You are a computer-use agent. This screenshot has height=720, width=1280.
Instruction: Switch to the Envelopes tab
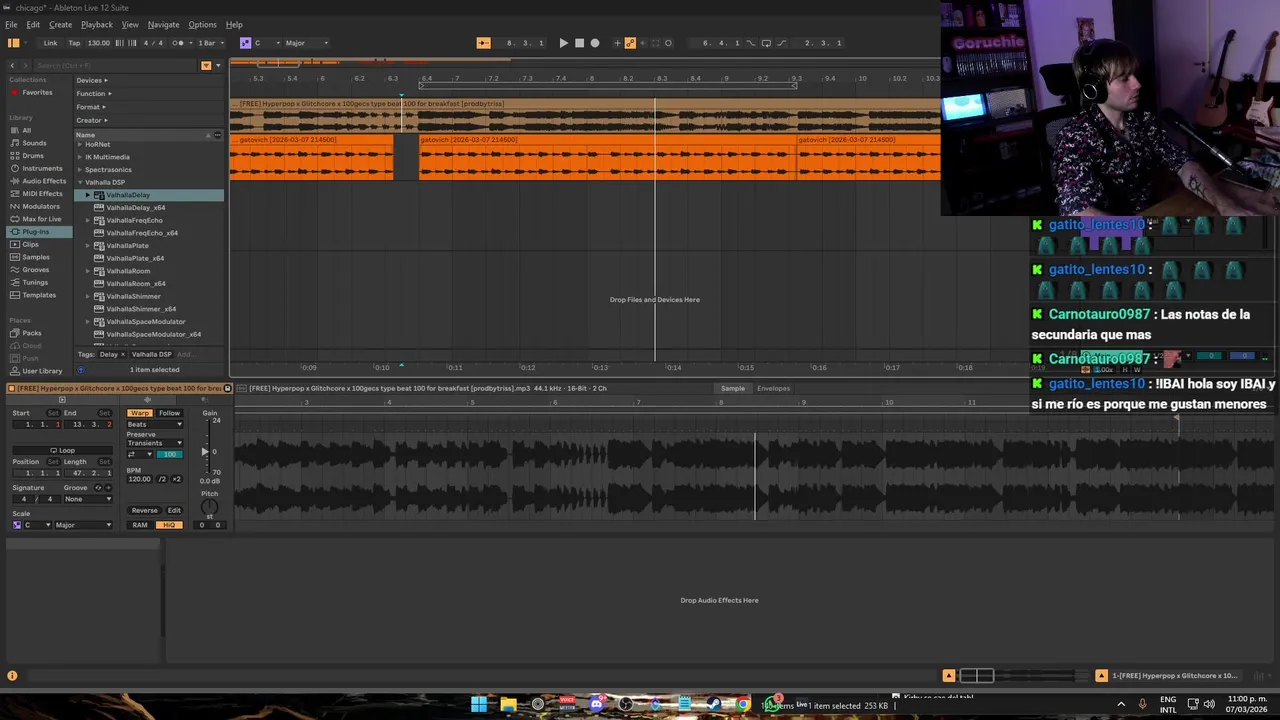(x=773, y=388)
